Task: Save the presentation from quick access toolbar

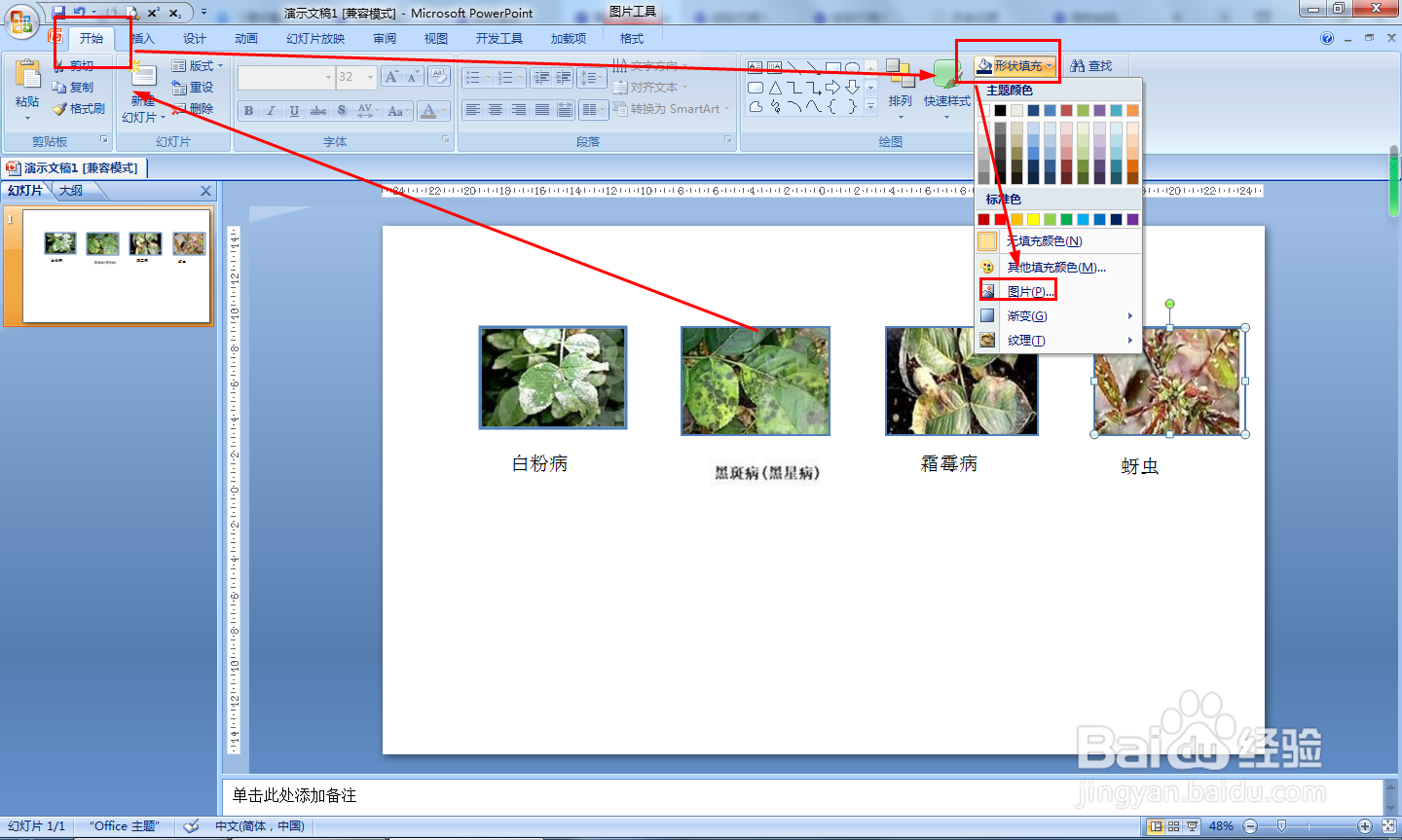Action: tap(58, 13)
